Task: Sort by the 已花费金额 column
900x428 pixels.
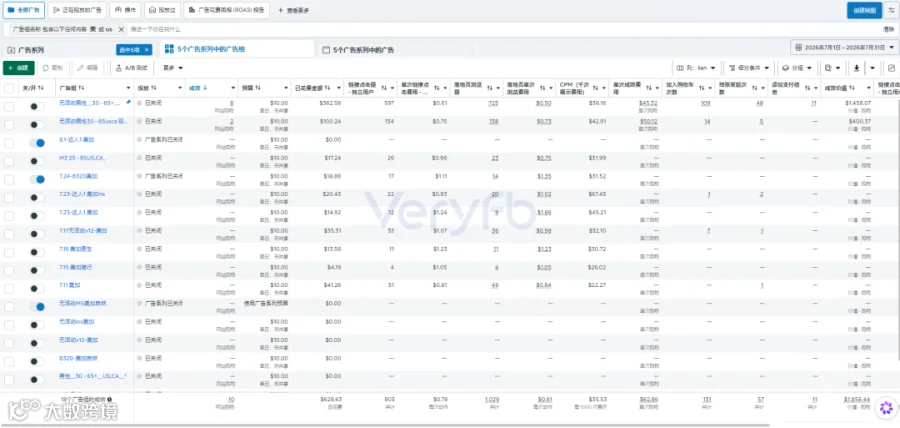Action: [x=326, y=88]
